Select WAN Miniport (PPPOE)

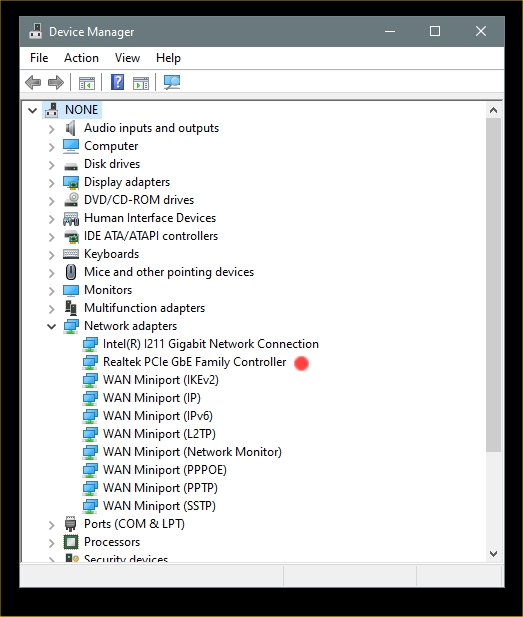[x=164, y=470]
